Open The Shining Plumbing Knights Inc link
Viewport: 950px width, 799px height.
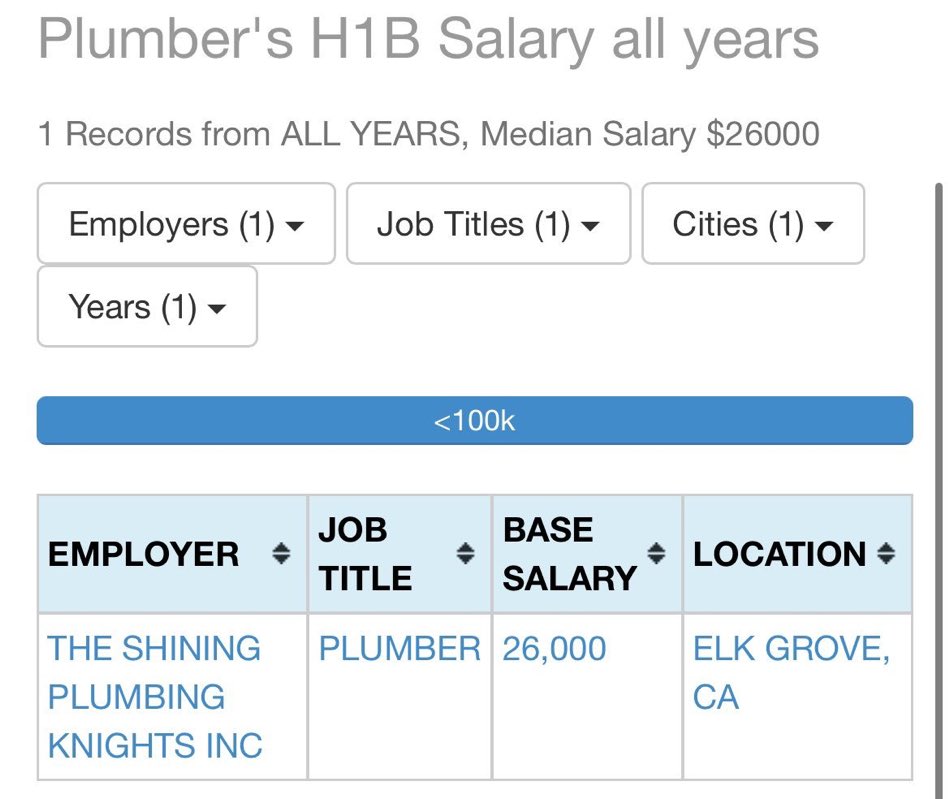[154, 697]
